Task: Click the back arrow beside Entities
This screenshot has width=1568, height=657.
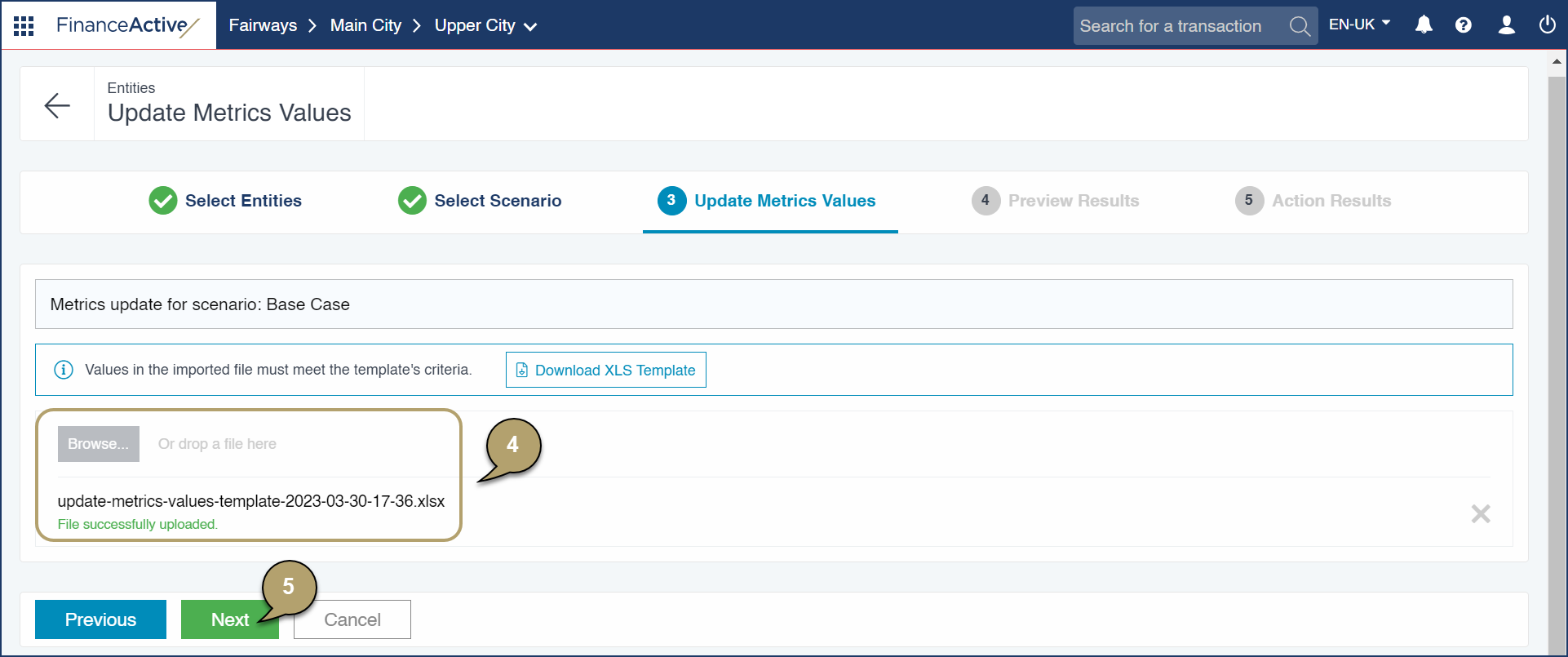Action: pyautogui.click(x=57, y=105)
